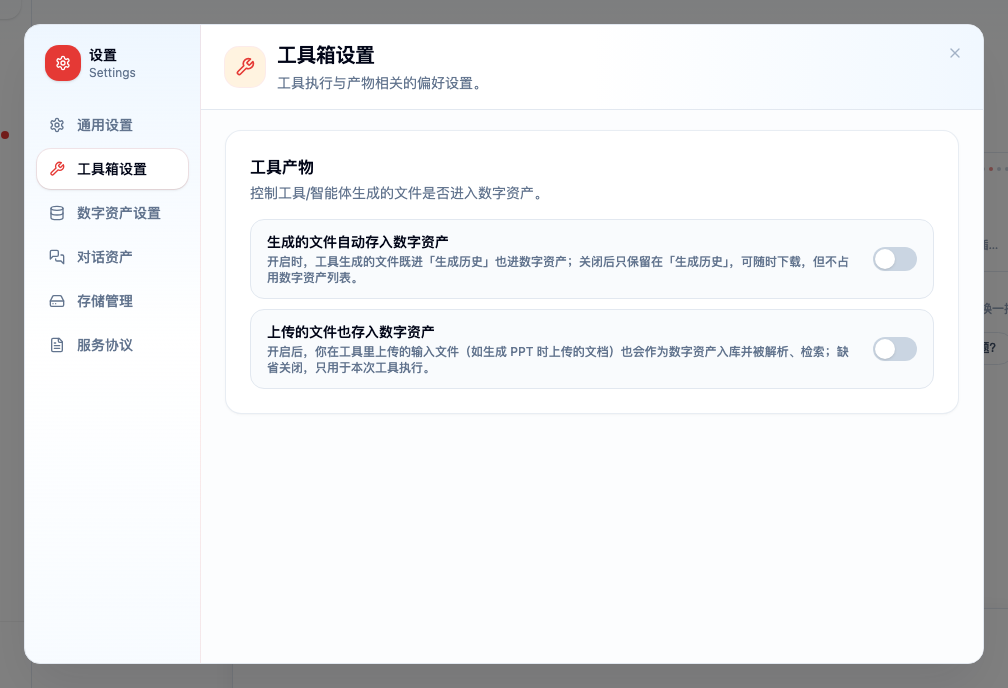The height and width of the screenshot is (688, 1008).
Task: Select the 工具箱设置 sidebar item
Action: click(112, 169)
